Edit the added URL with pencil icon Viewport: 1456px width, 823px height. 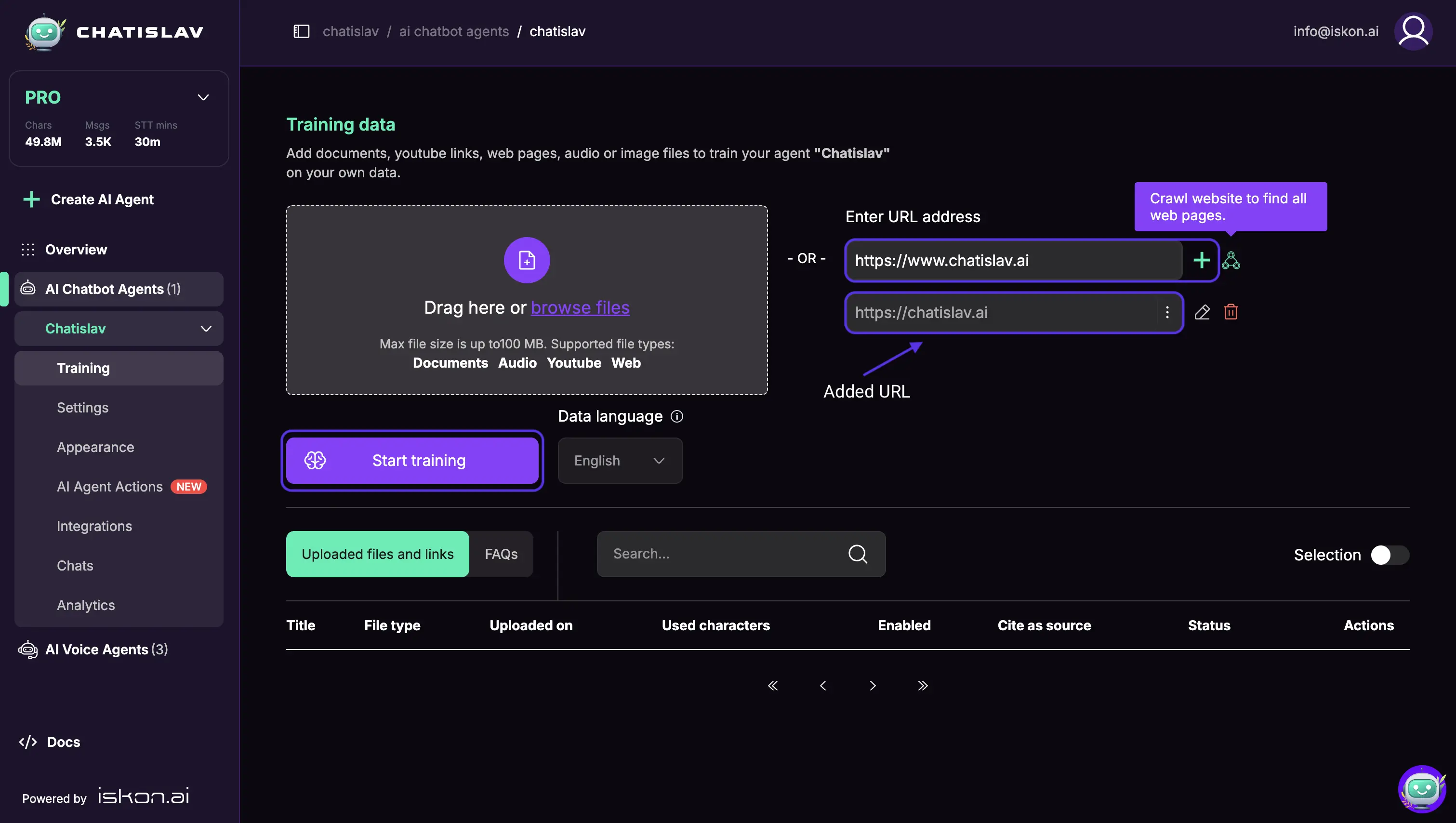tap(1202, 312)
